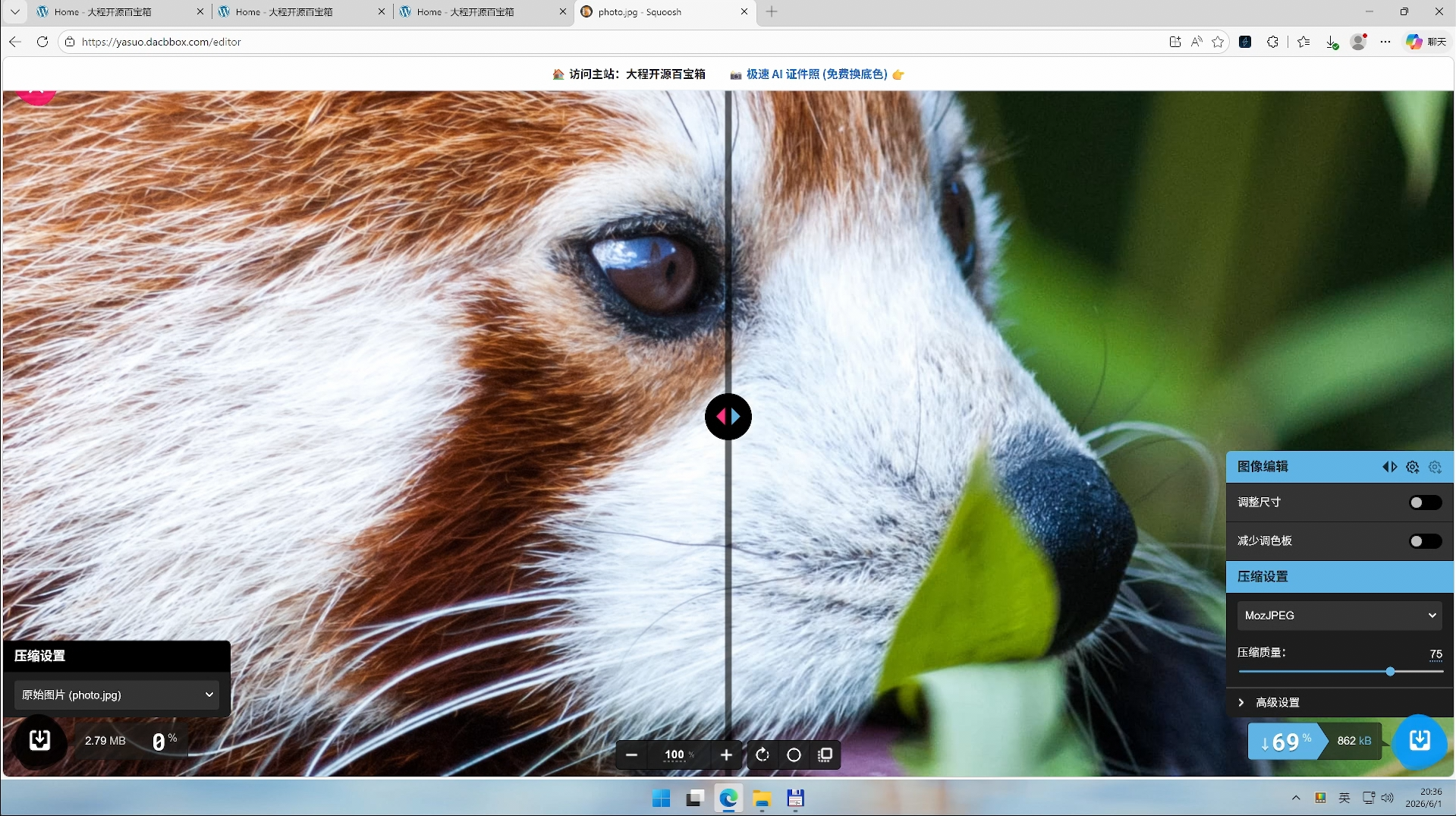Click the 862 kB compressed size text

point(1354,741)
